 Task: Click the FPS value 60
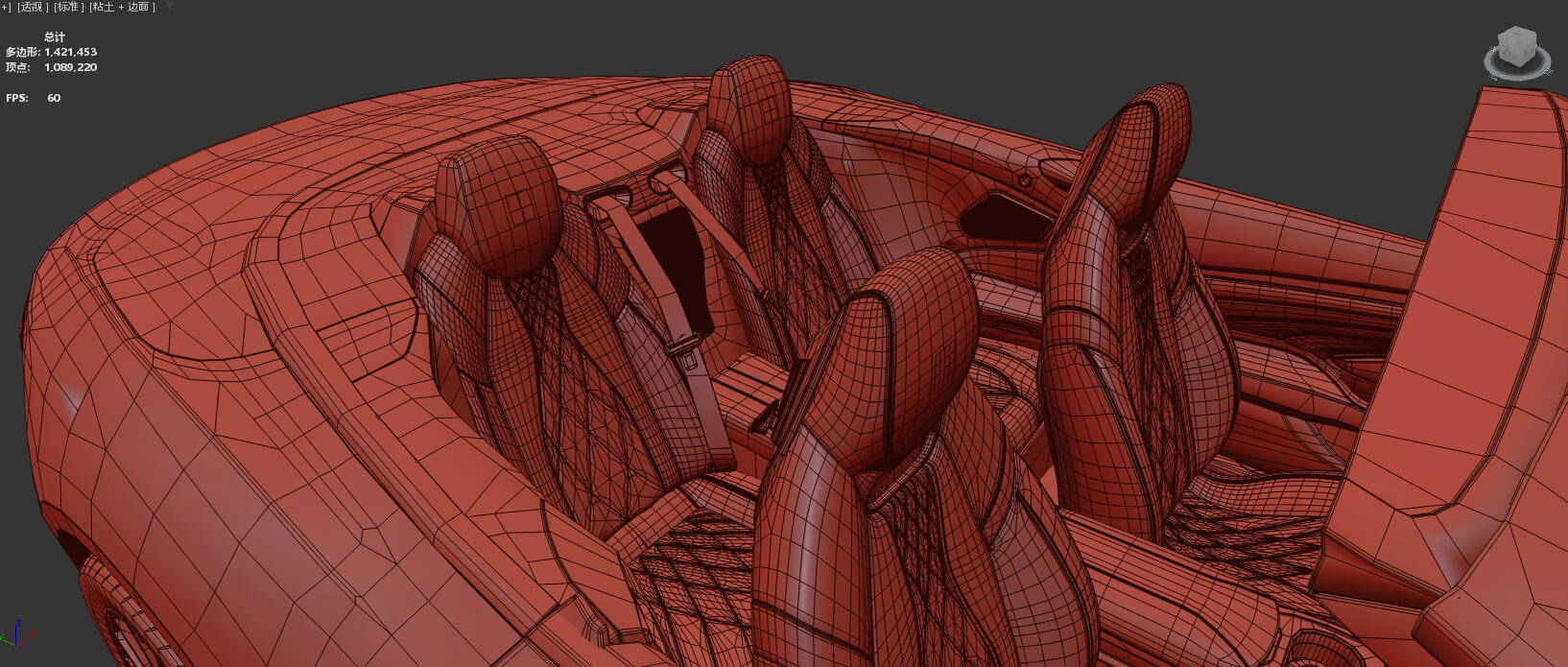[x=54, y=98]
